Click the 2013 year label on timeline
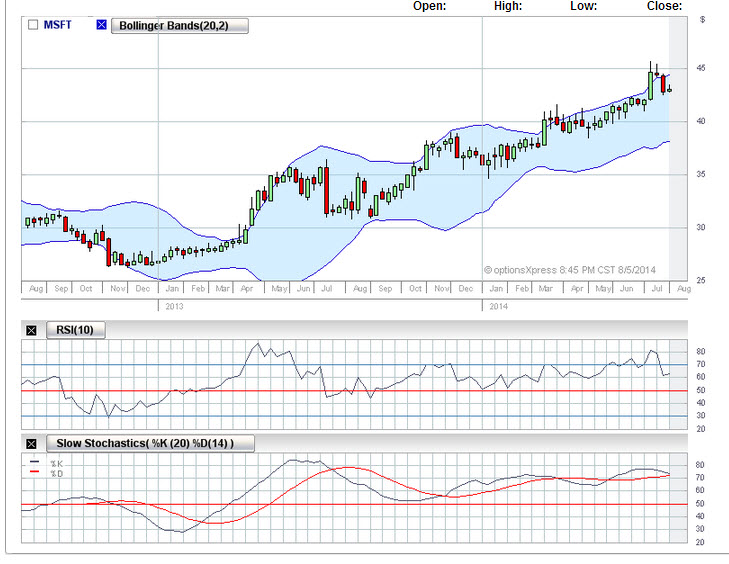The image size is (729, 564). click(x=174, y=306)
